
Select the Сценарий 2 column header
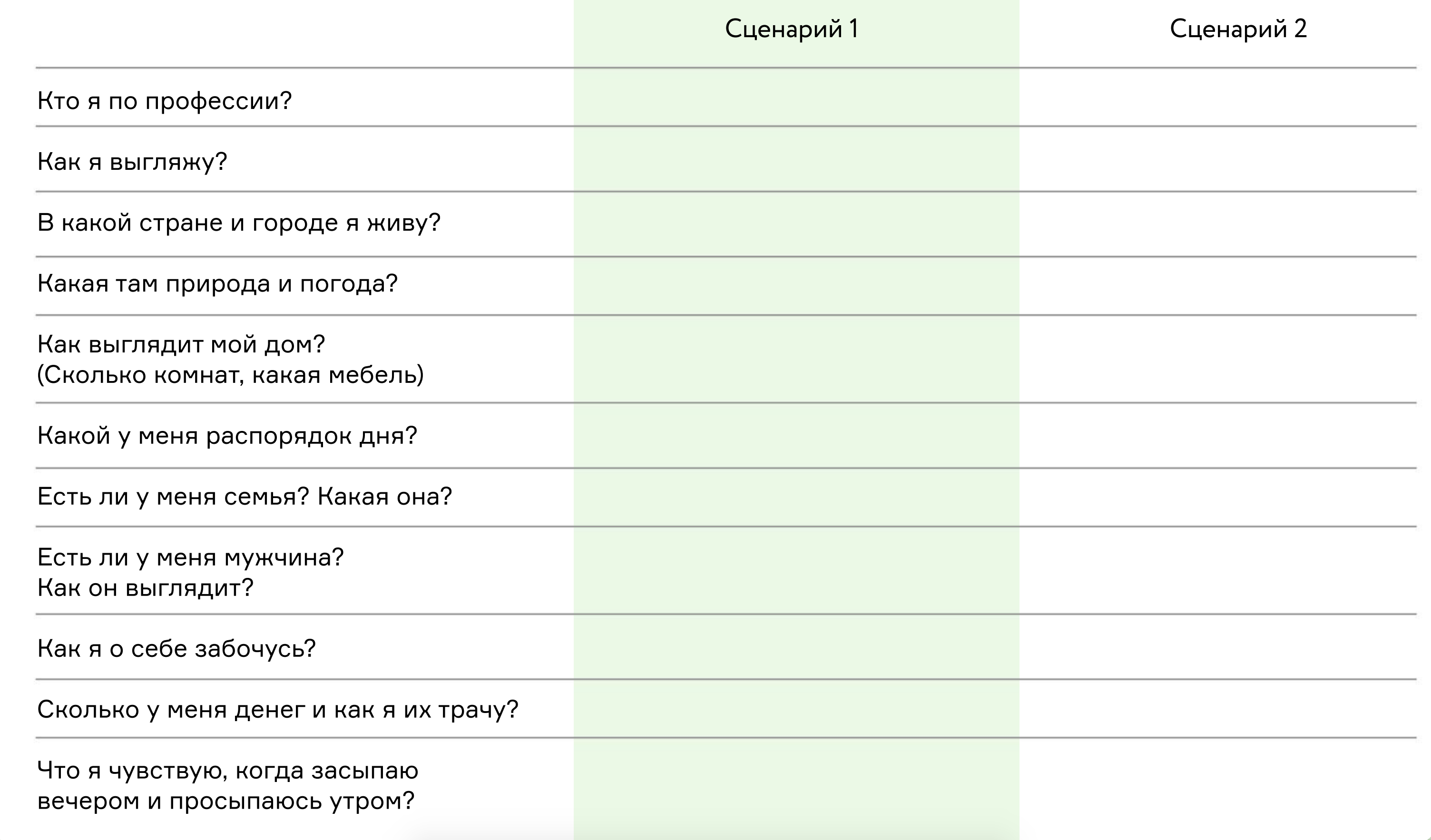(x=1238, y=29)
